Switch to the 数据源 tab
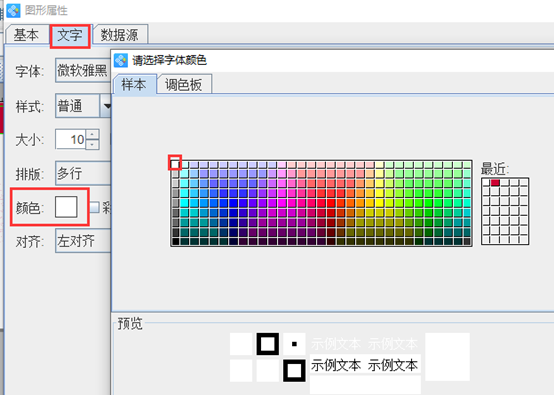 pos(120,35)
